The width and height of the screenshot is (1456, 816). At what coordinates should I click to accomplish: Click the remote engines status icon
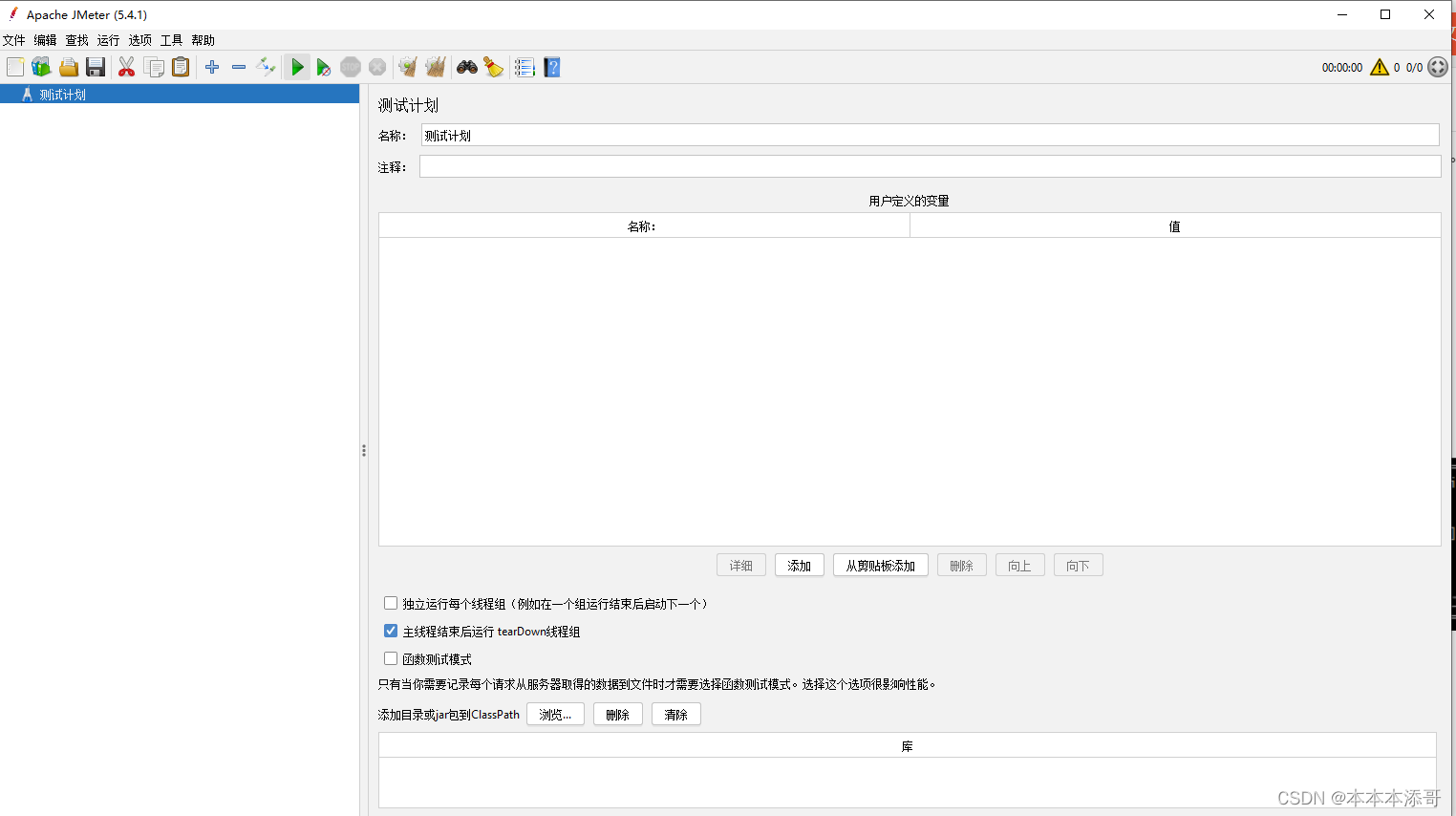click(x=1438, y=67)
